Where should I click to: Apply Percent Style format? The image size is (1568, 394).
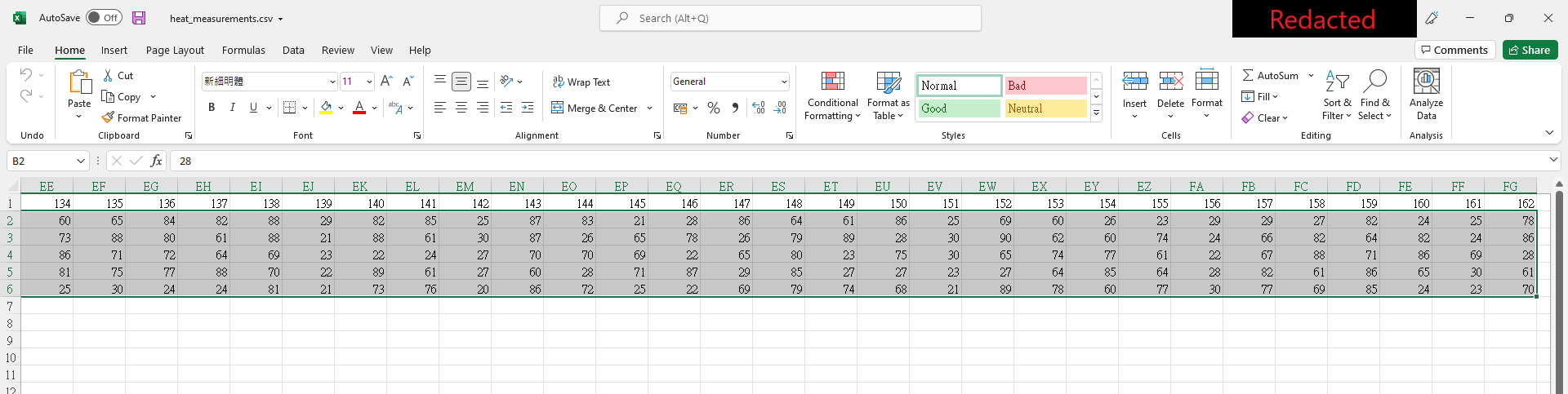(x=714, y=107)
